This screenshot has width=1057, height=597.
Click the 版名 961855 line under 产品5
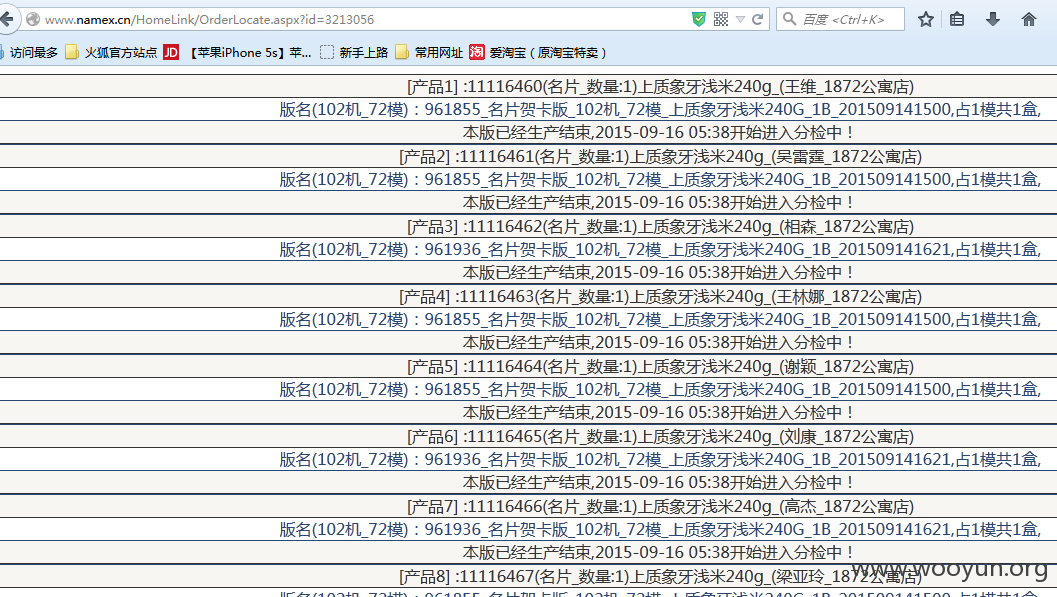click(660, 390)
